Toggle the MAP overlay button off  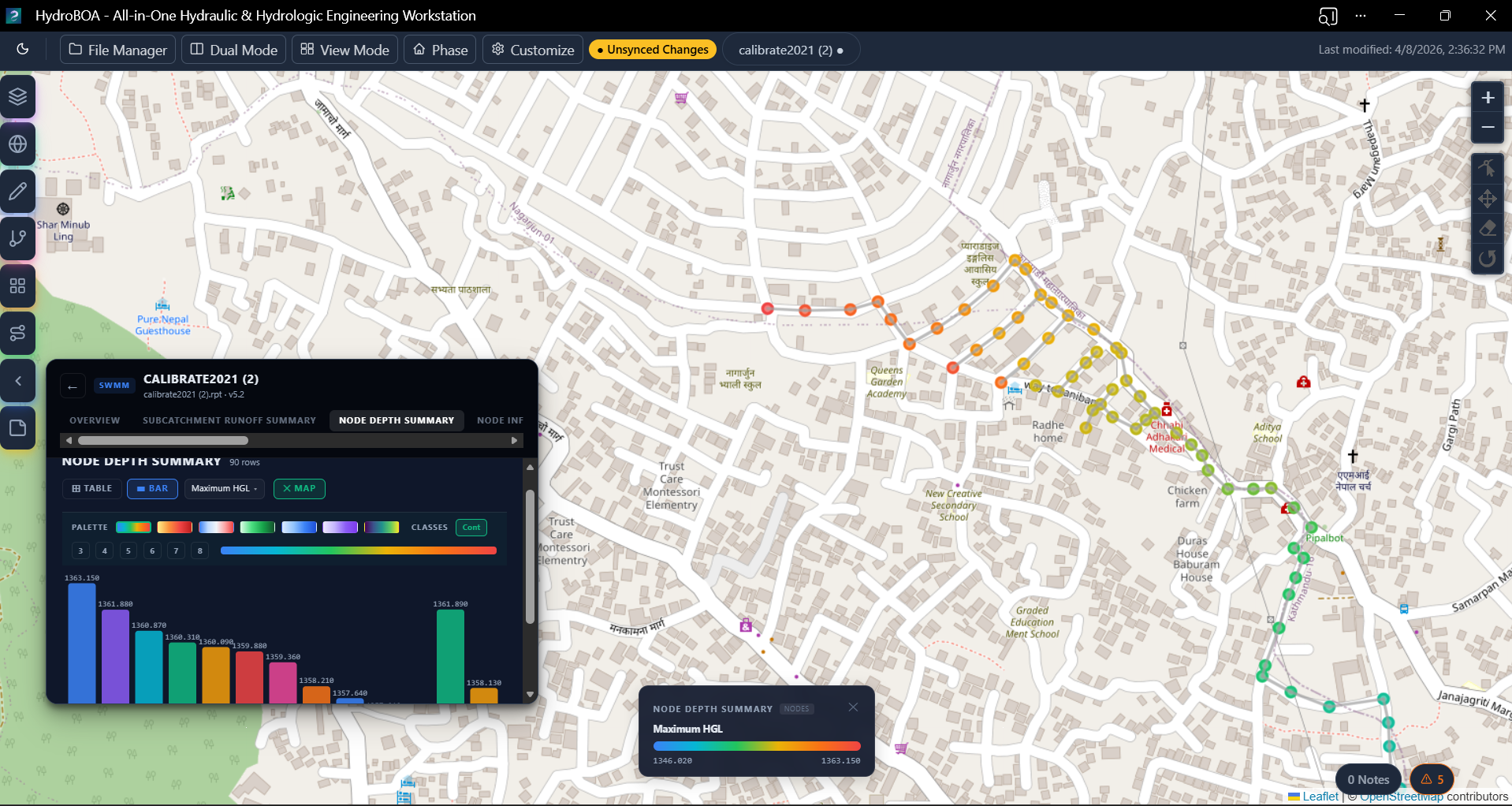[x=300, y=489]
